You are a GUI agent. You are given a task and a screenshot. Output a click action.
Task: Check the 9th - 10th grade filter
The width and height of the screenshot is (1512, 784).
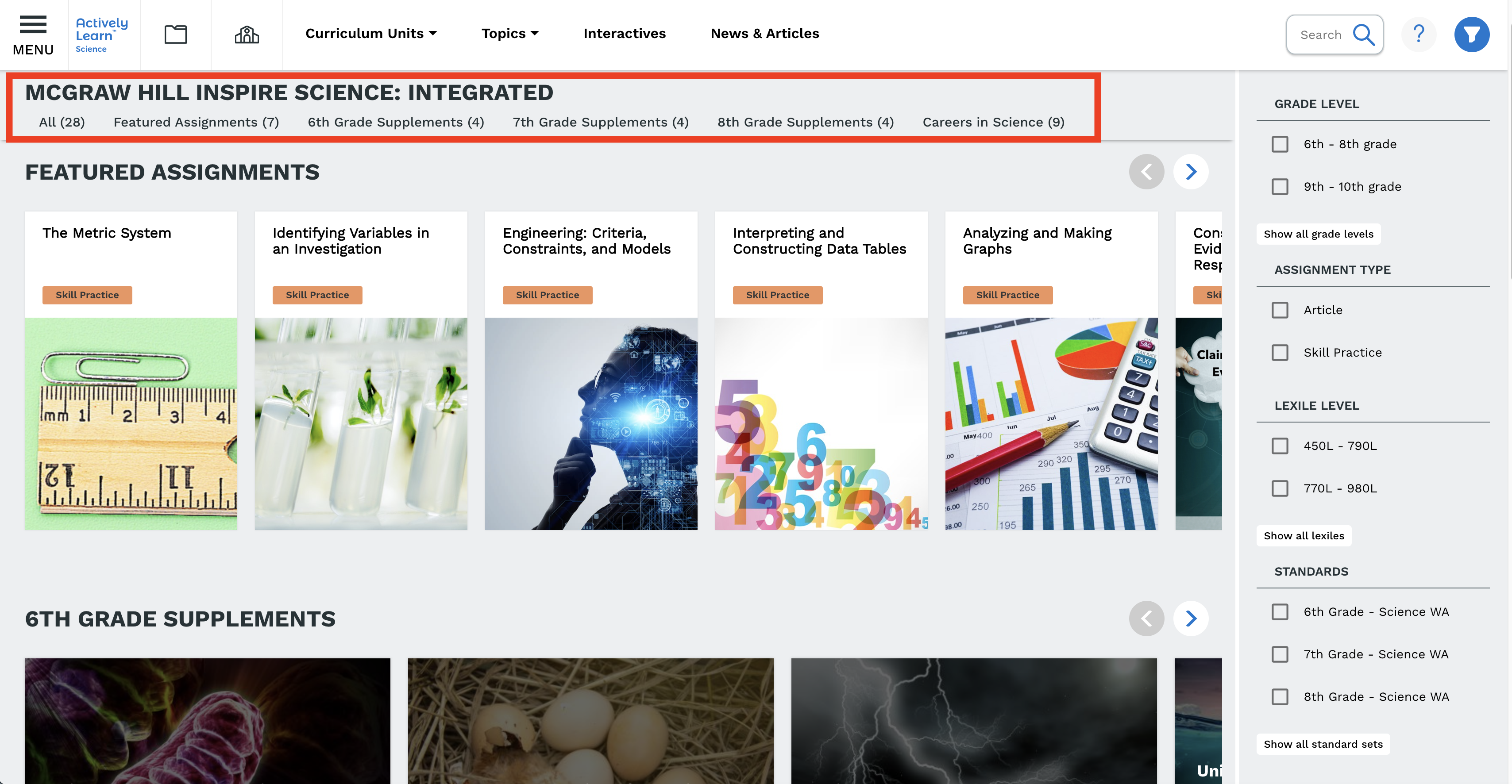point(1280,186)
